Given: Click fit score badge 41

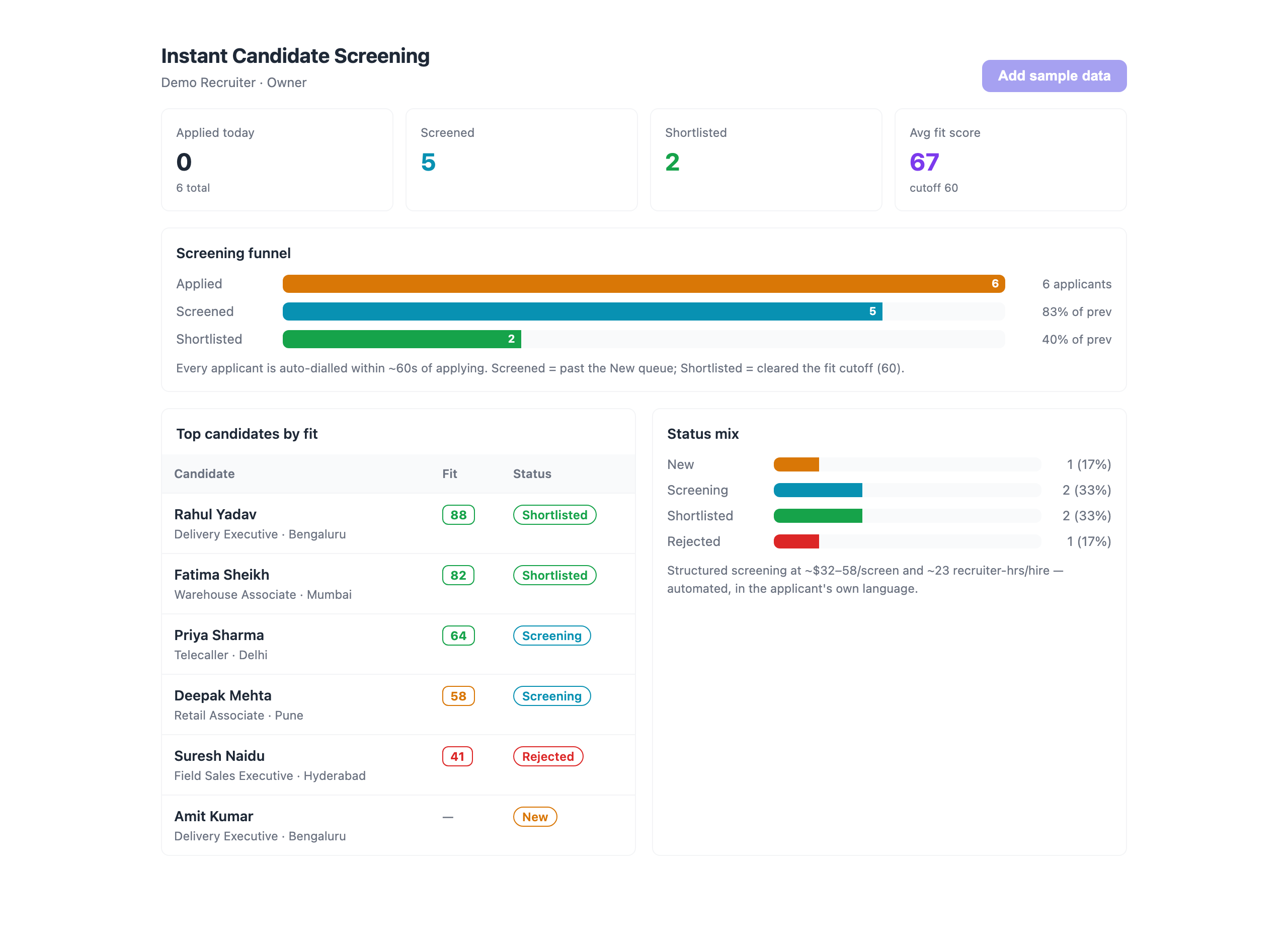Looking at the screenshot, I should [x=457, y=756].
